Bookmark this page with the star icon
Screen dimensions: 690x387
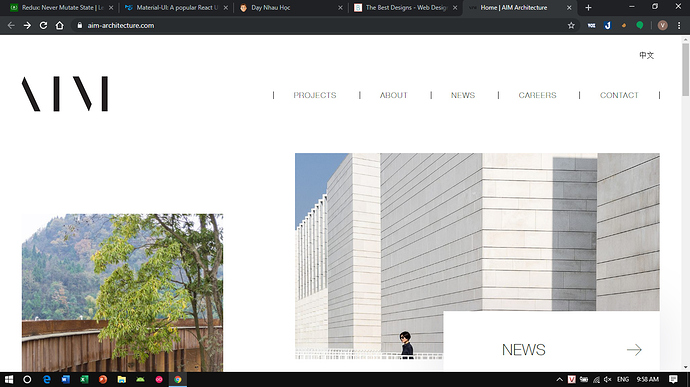tap(571, 26)
